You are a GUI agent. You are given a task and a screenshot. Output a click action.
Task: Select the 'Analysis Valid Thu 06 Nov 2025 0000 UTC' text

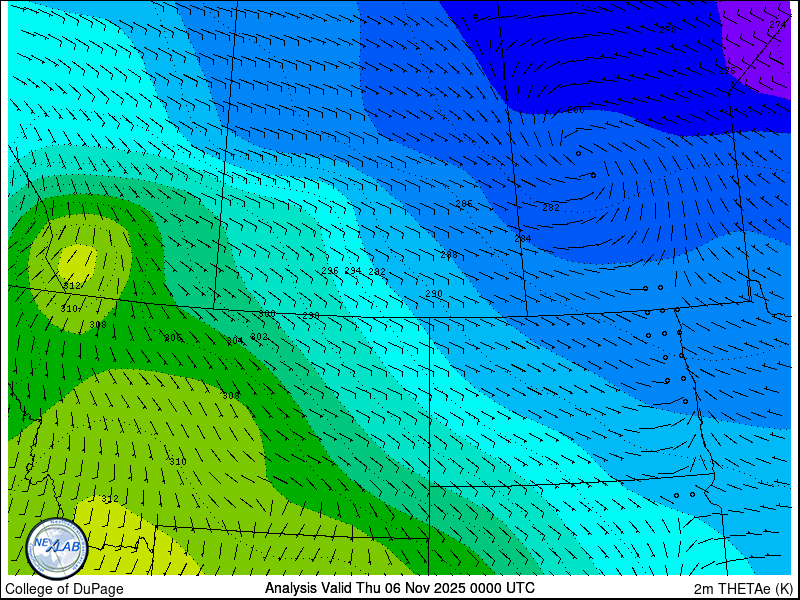pyautogui.click(x=399, y=588)
